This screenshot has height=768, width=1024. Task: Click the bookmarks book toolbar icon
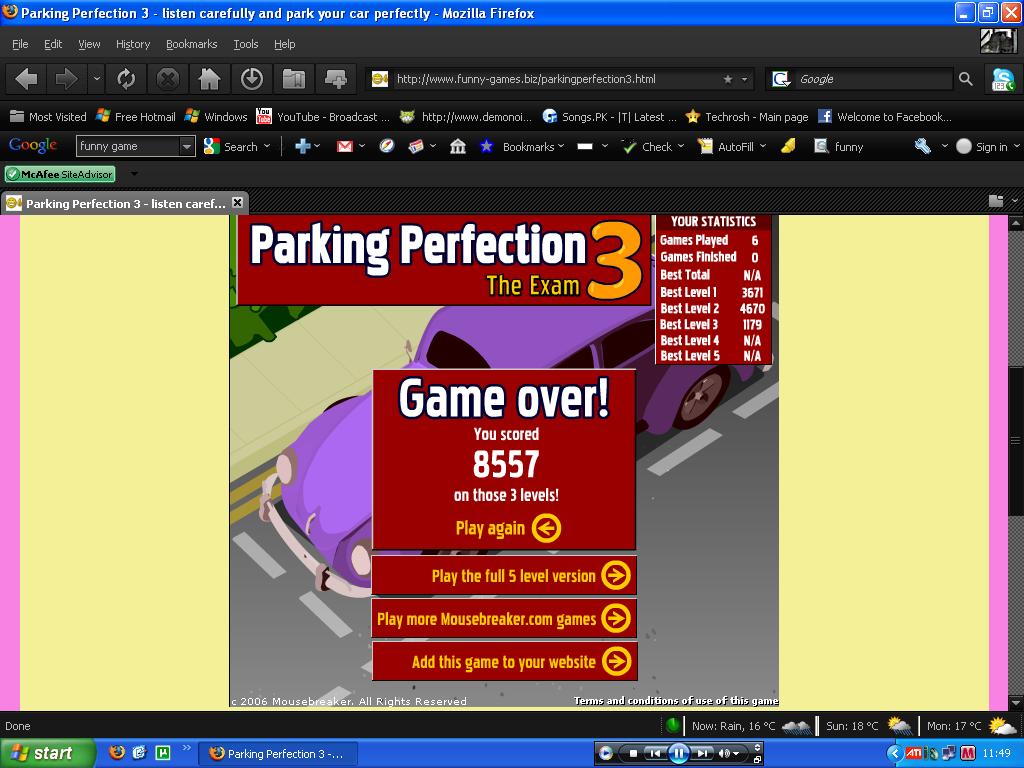294,80
